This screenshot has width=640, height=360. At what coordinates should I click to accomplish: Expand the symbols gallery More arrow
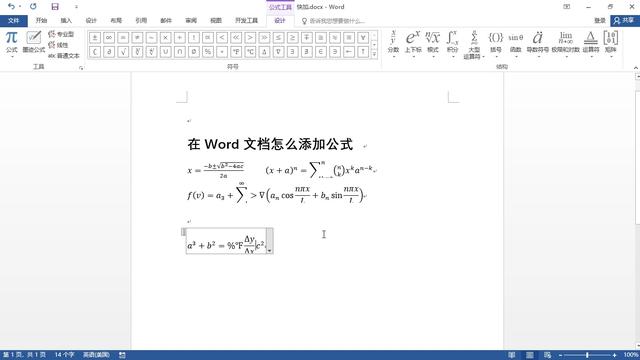[374, 54]
